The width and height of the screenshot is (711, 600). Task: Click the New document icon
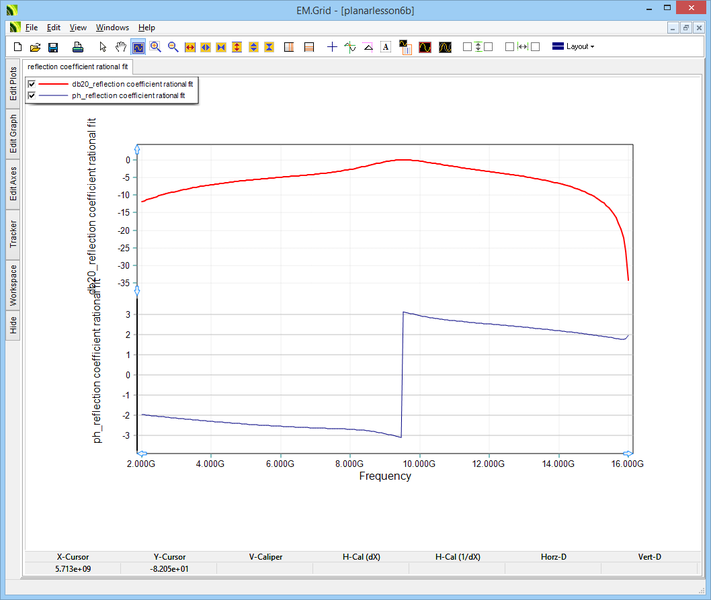click(17, 47)
